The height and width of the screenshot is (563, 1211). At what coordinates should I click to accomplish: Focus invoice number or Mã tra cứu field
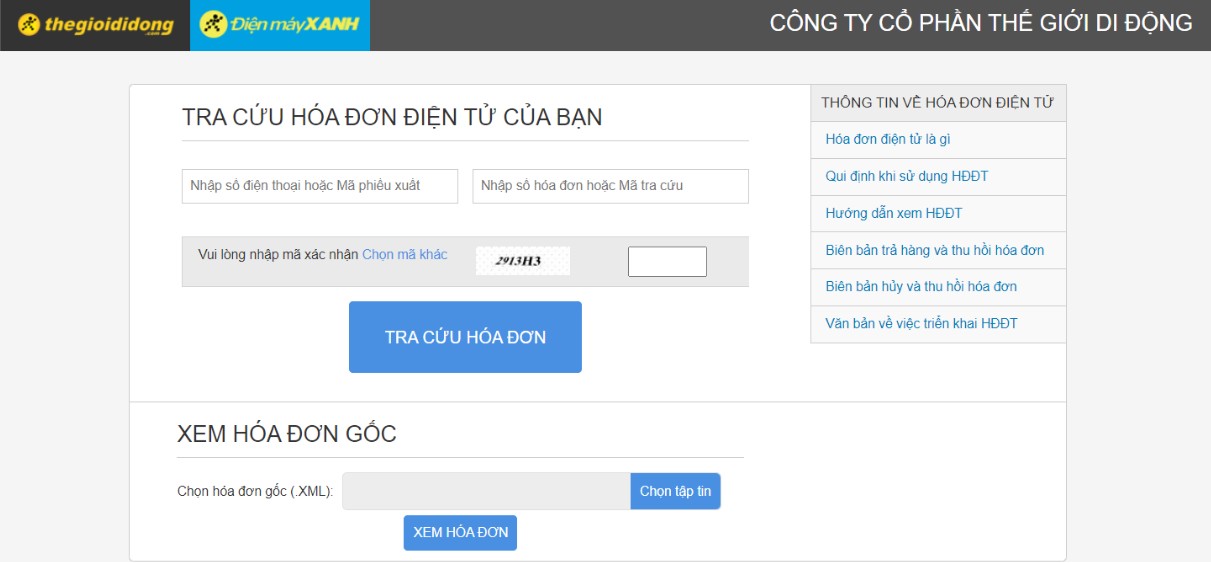click(610, 186)
